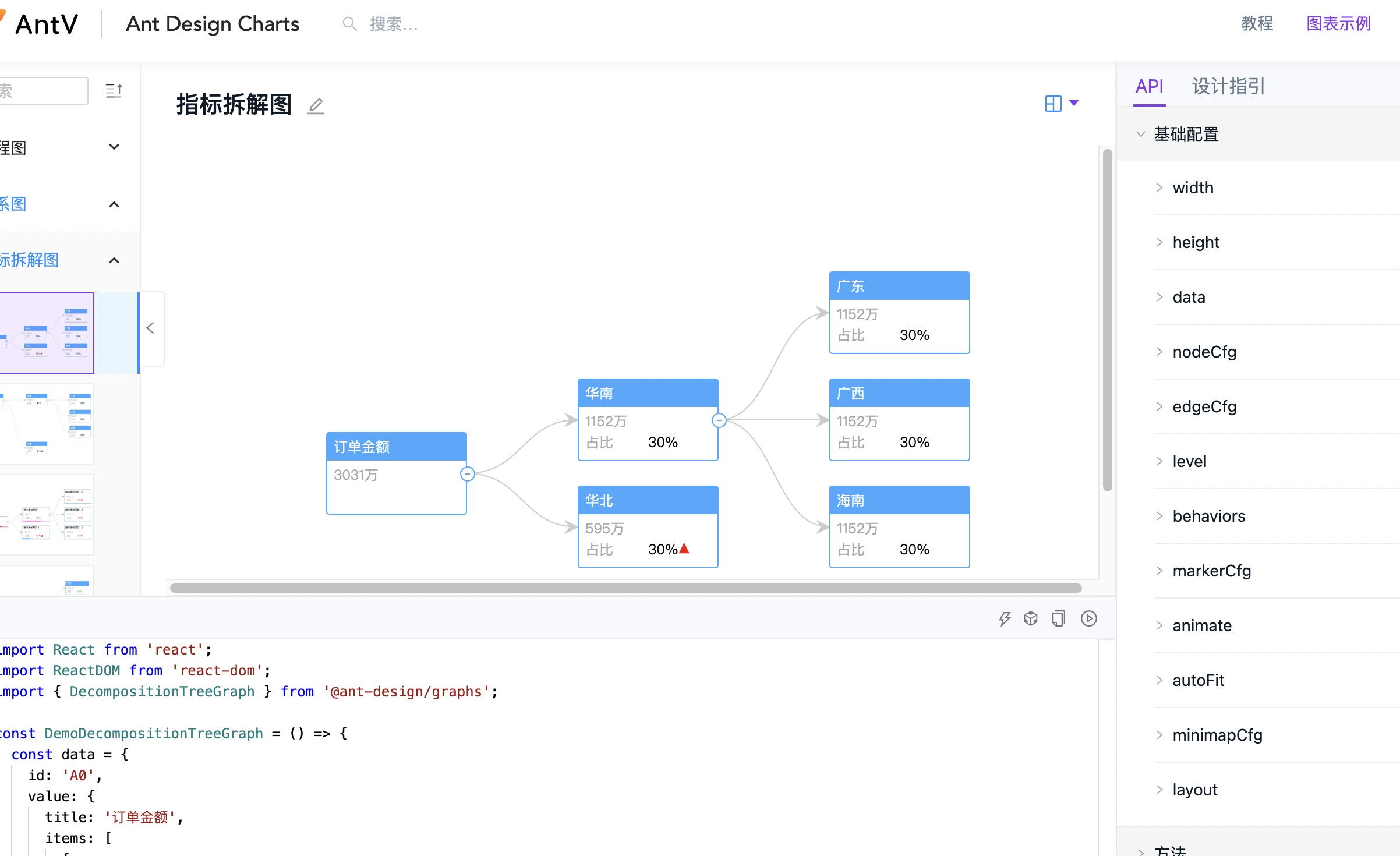Collapse the 华南 node's children with the minus marker

coord(719,420)
